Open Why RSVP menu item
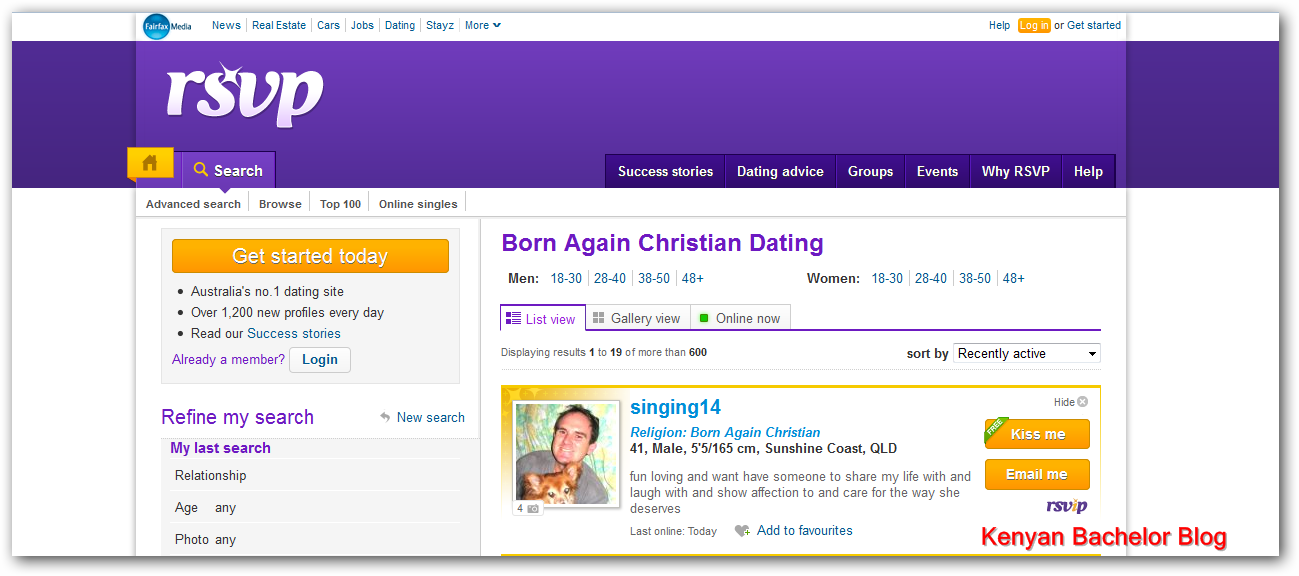The image size is (1299, 576). [x=1016, y=171]
